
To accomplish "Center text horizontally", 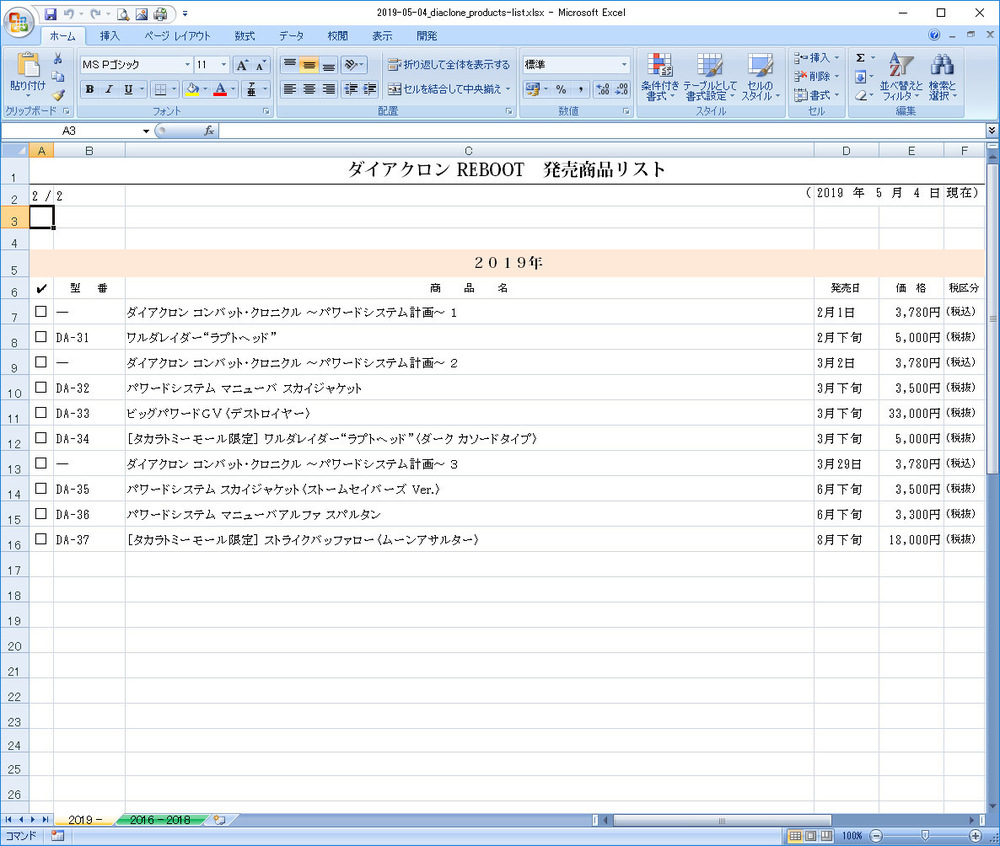I will [309, 89].
